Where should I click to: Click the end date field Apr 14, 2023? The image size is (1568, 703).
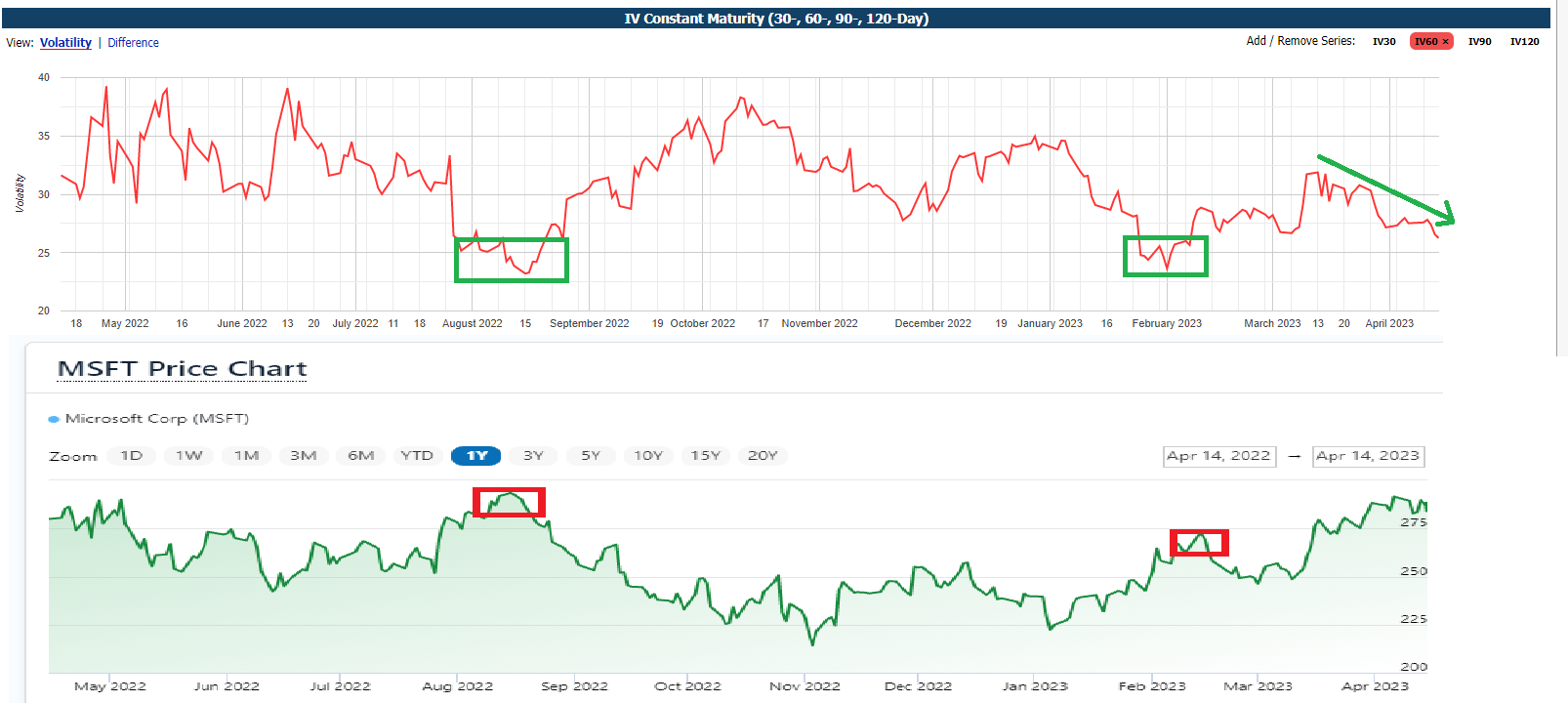(x=1368, y=456)
